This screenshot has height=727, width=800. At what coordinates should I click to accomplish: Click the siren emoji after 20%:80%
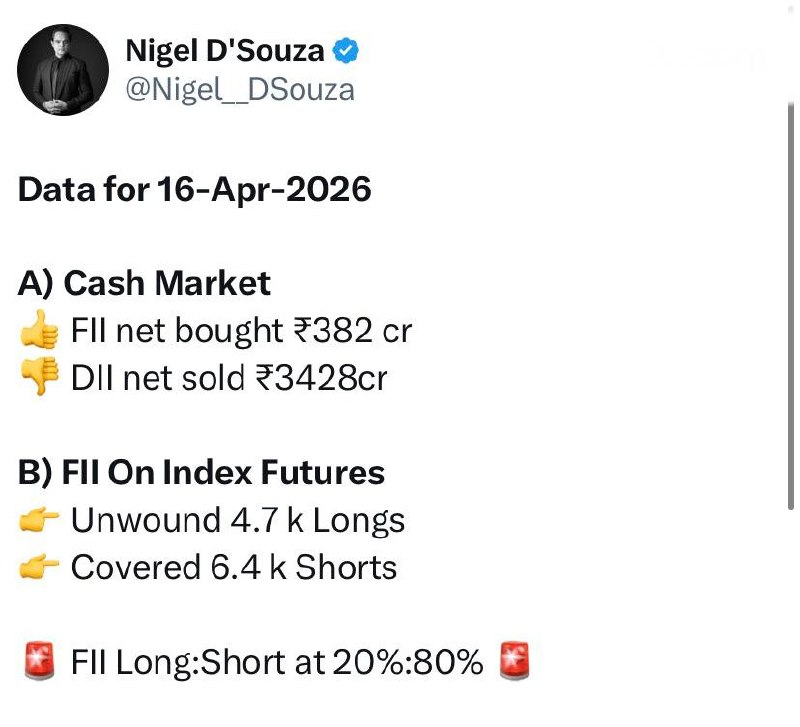click(512, 661)
